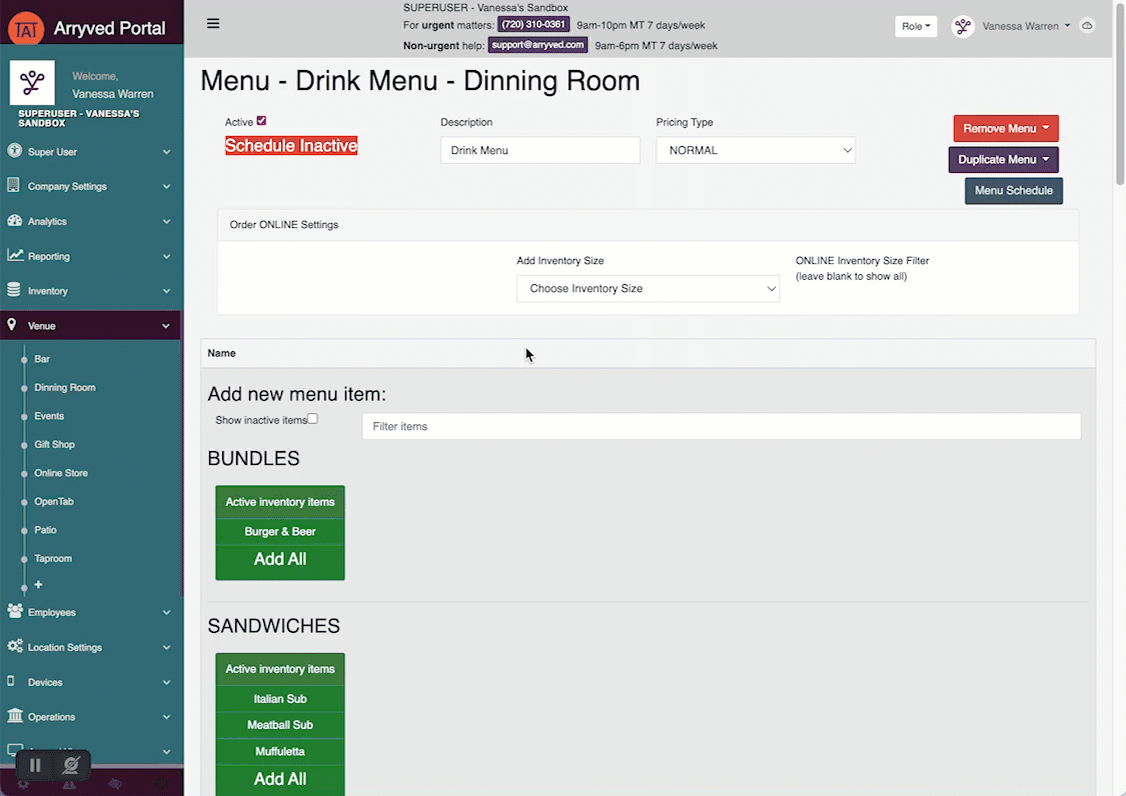Add the Burger & Beer item
The width and height of the screenshot is (1126, 796).
[x=280, y=532]
